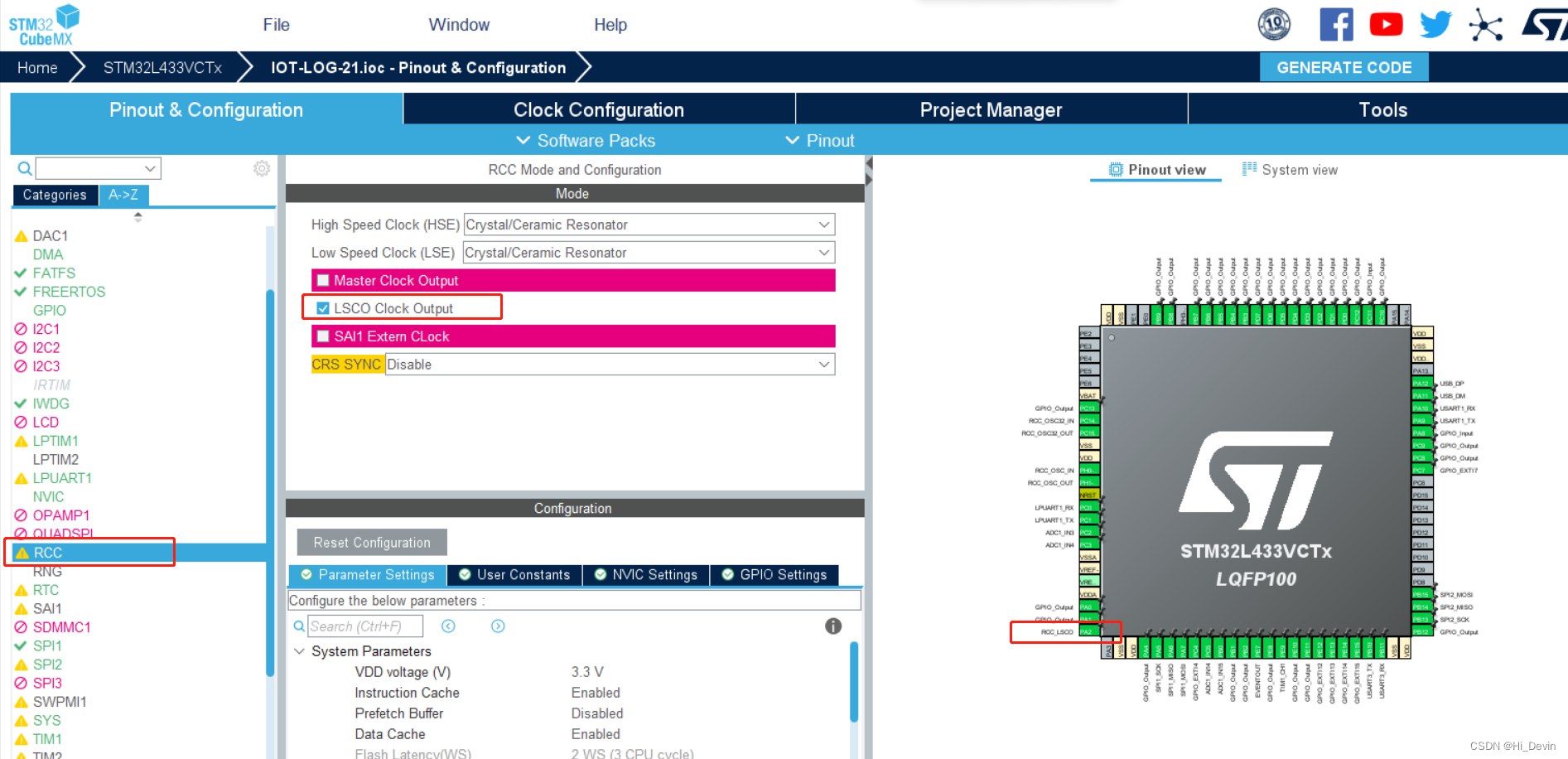Select the Pinout view icon
Viewport: 1568px width, 759px height.
point(1114,169)
